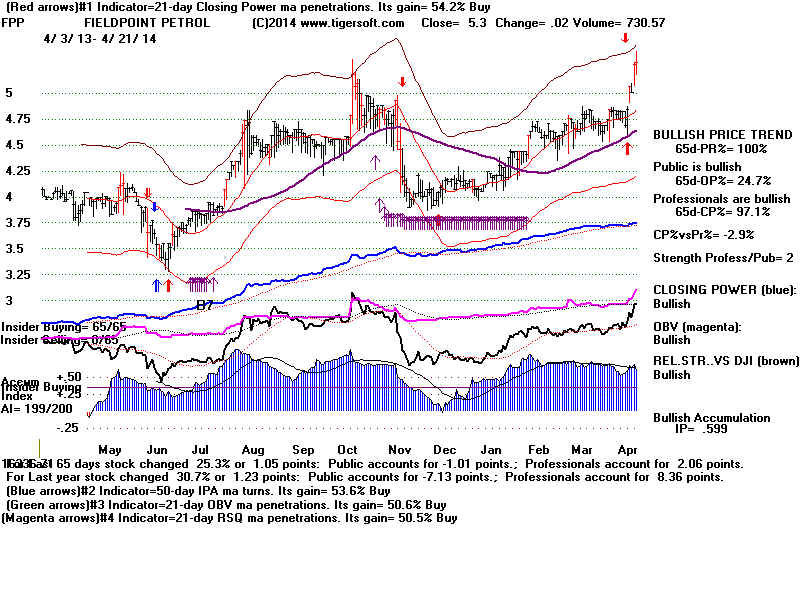
Task: Click the +.50 accumulation scale label
Action: pyautogui.click(x=69, y=377)
